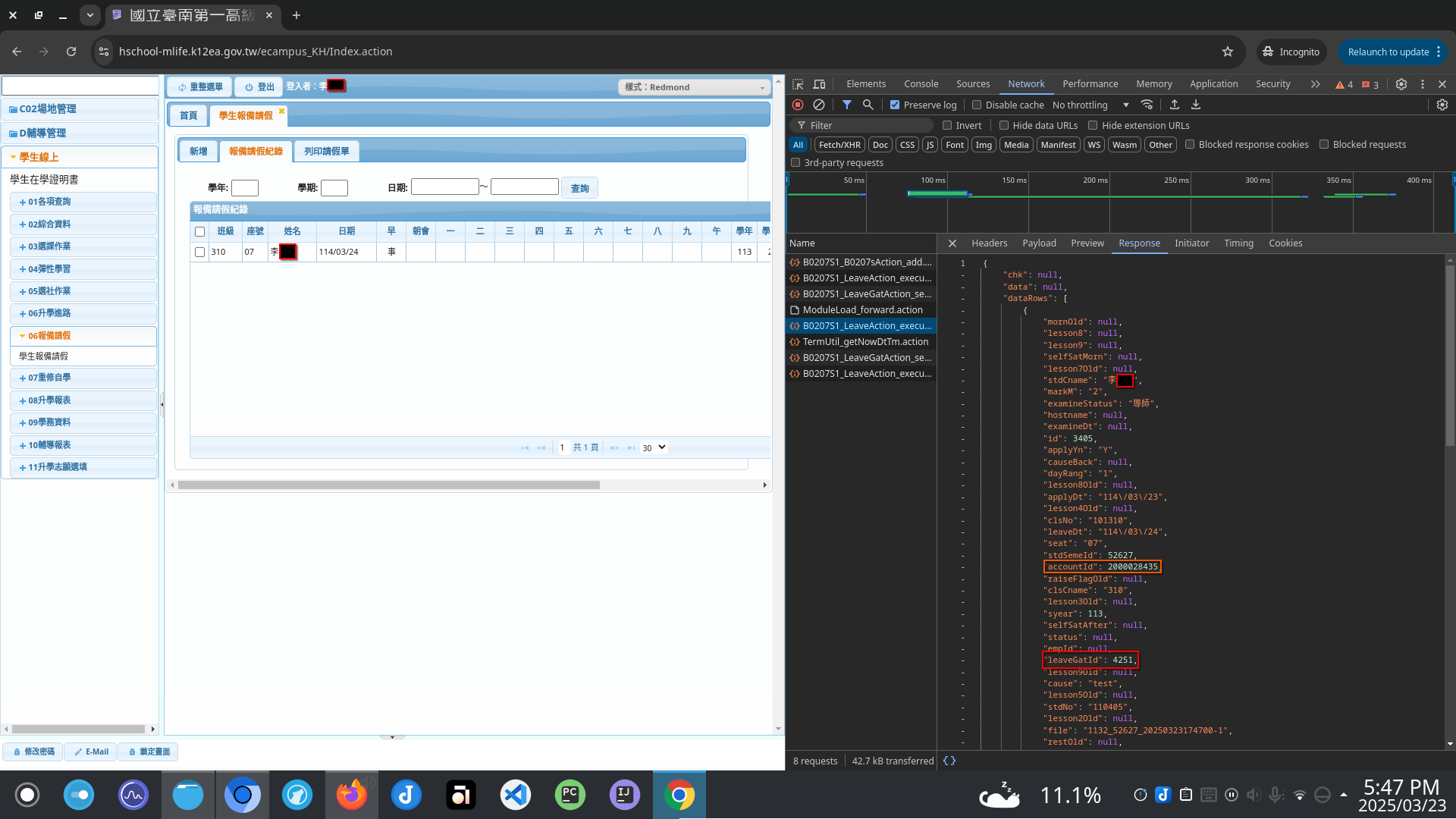The width and height of the screenshot is (1456, 819).
Task: Go back to the previous page
Action: tap(17, 52)
